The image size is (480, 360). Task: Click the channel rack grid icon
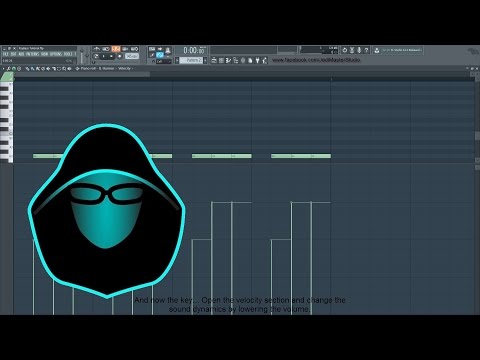click(221, 60)
